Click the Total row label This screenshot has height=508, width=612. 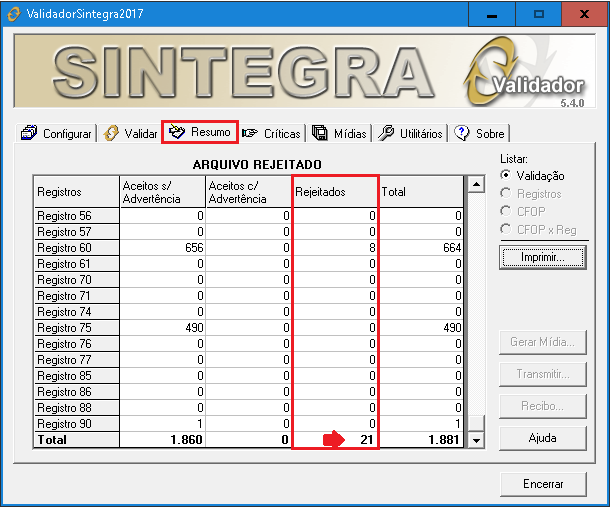point(76,440)
